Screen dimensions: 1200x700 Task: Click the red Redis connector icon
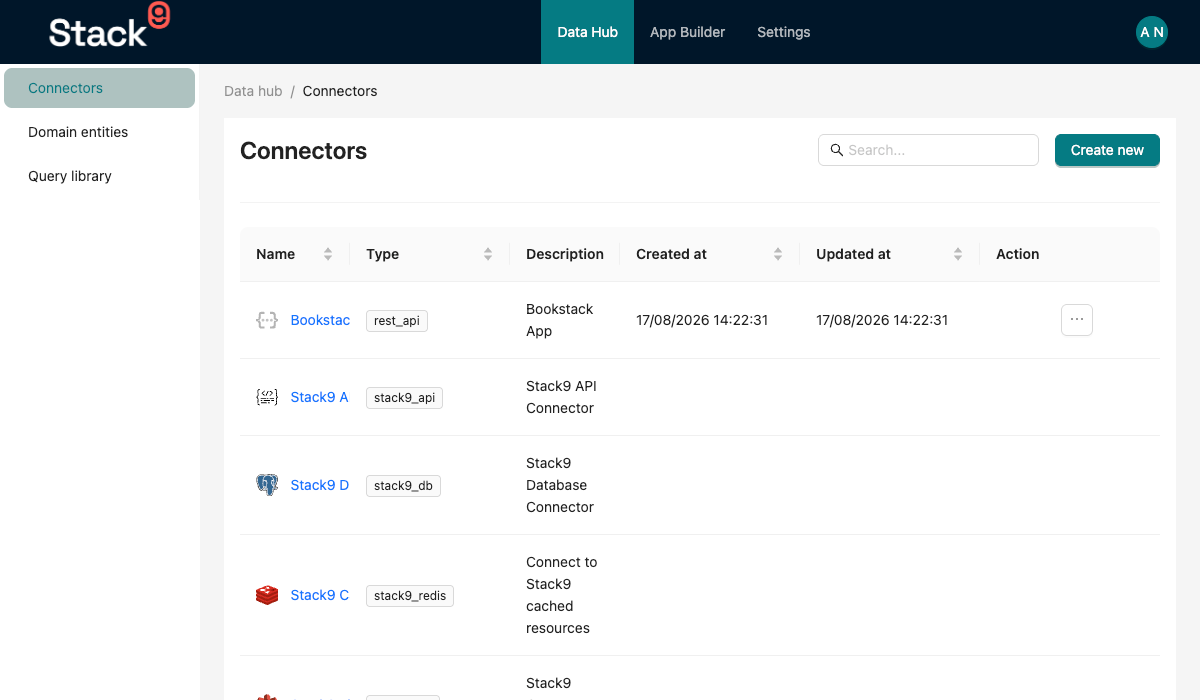267,595
